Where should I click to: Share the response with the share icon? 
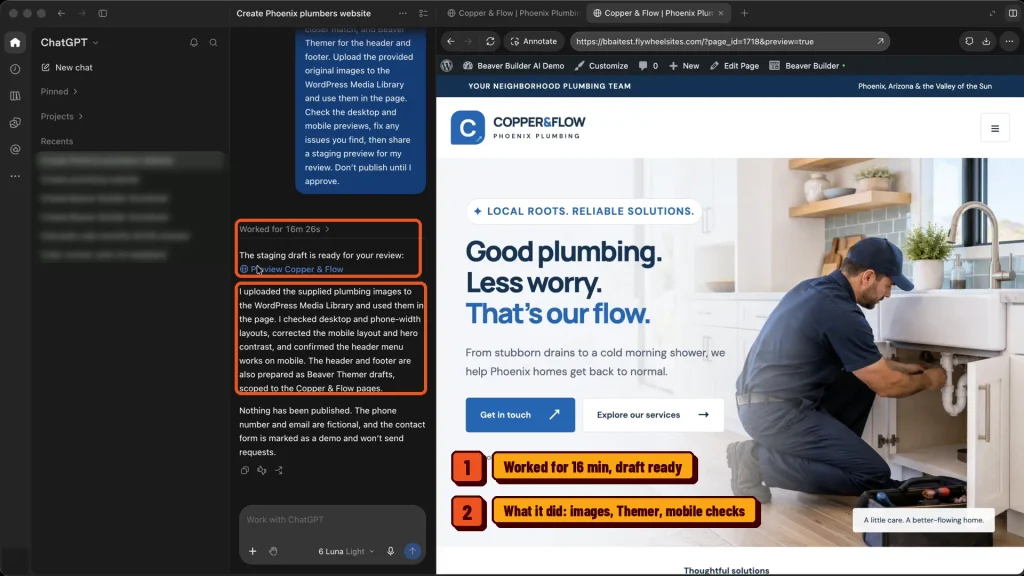point(279,470)
